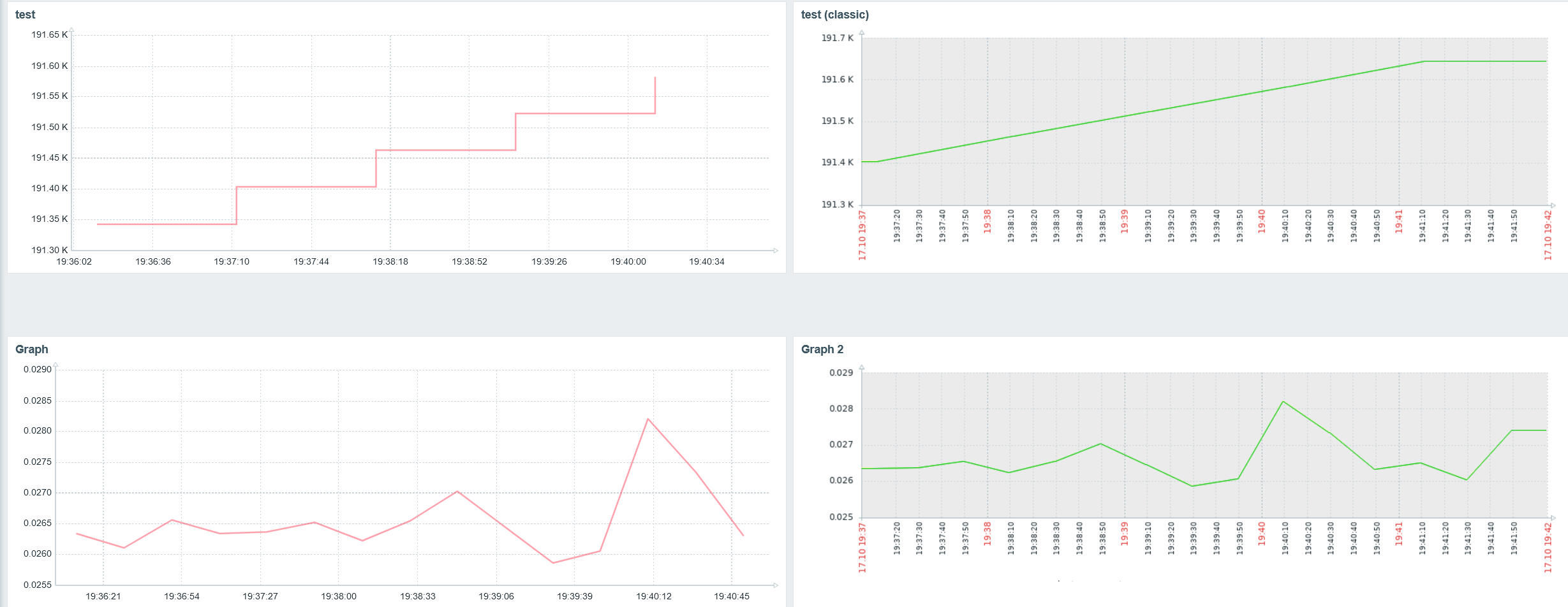Click red "19:41" label in Graph 2
Image resolution: width=1568 pixels, height=607 pixels.
tap(1399, 534)
